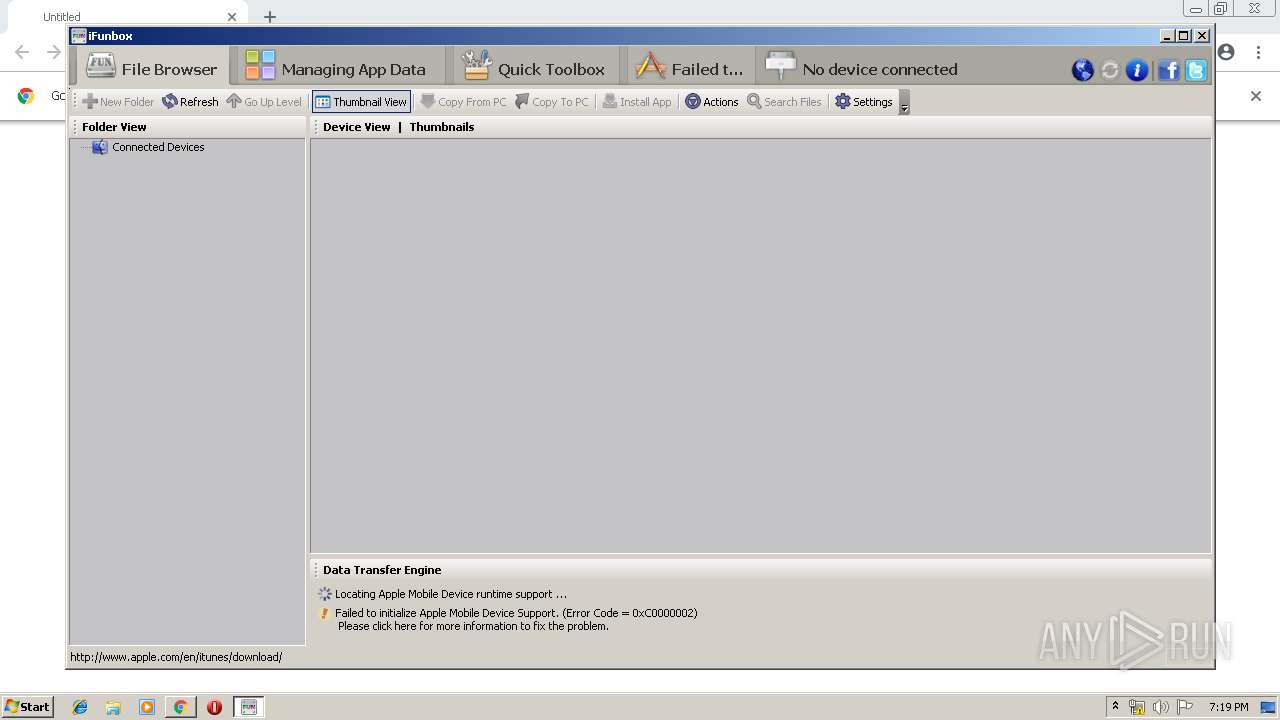Click the Action Center flag icon

tap(1185, 707)
